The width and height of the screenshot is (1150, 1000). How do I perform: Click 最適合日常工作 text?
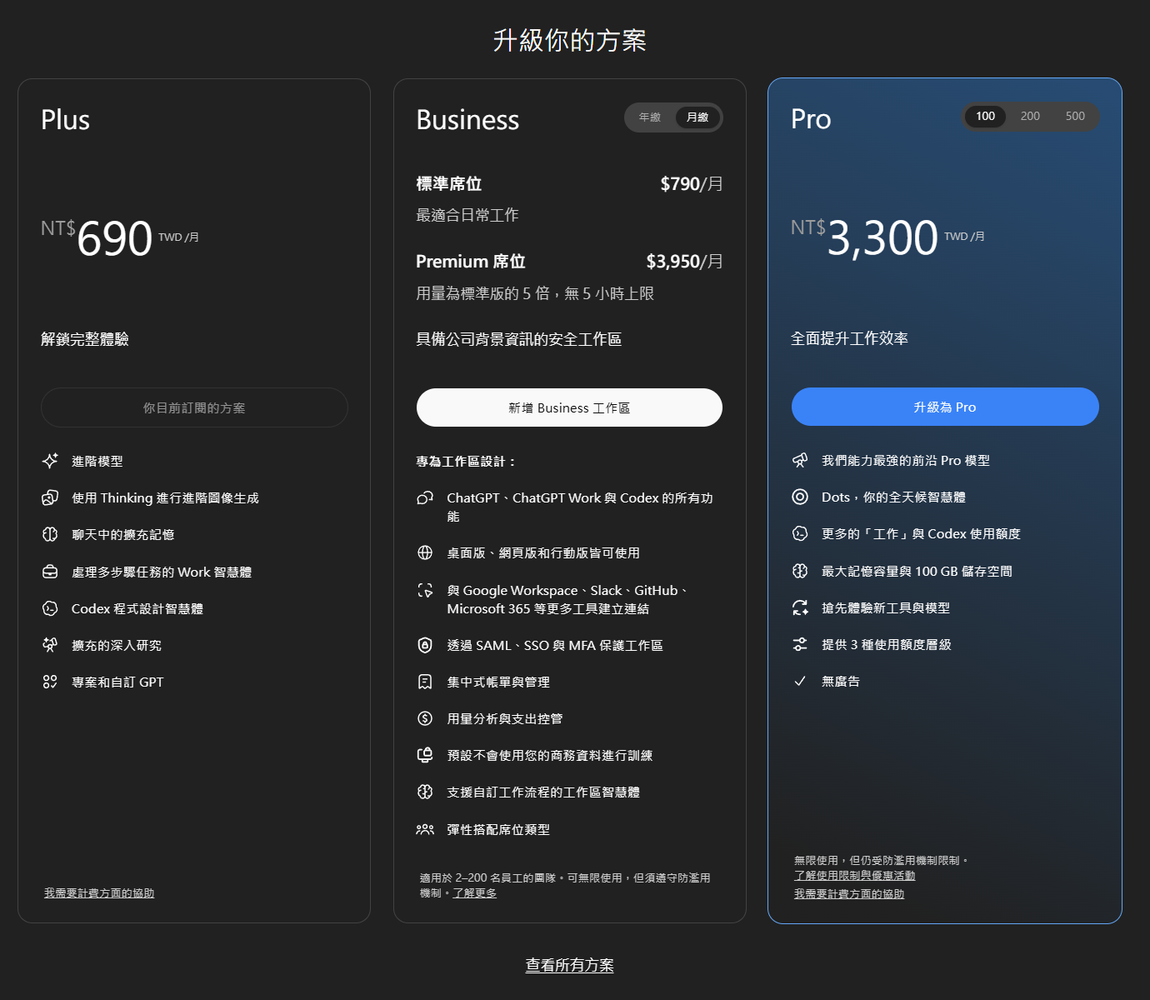tap(467, 215)
